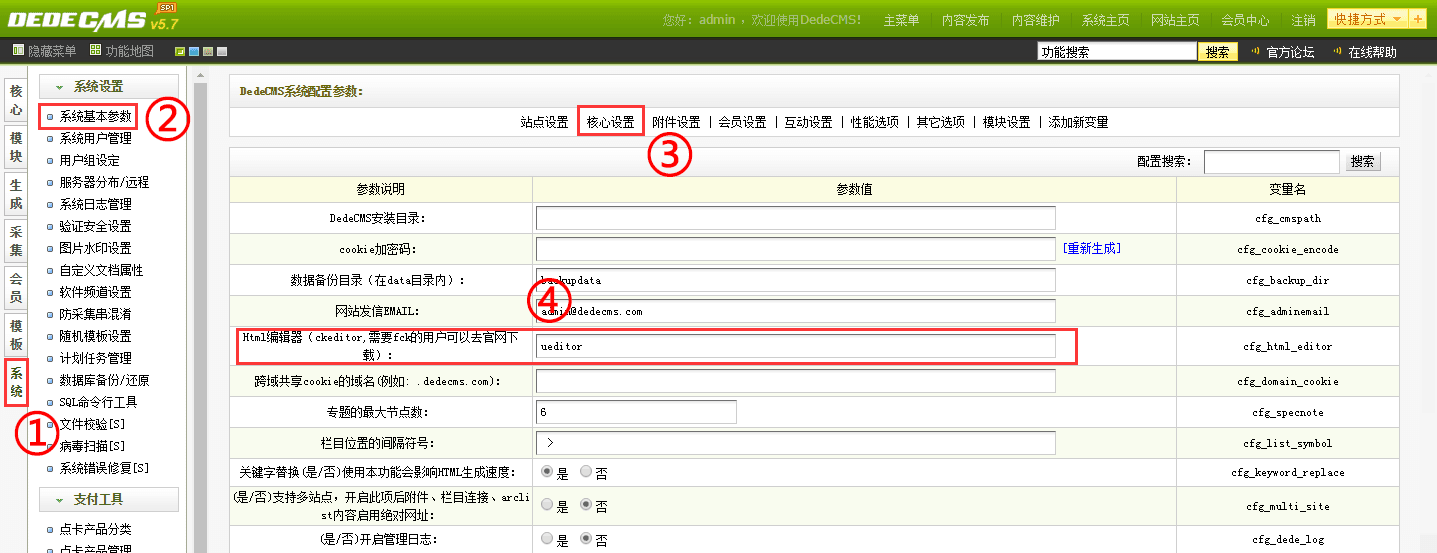Open 用户组设定 in the sidebar

tap(89, 161)
